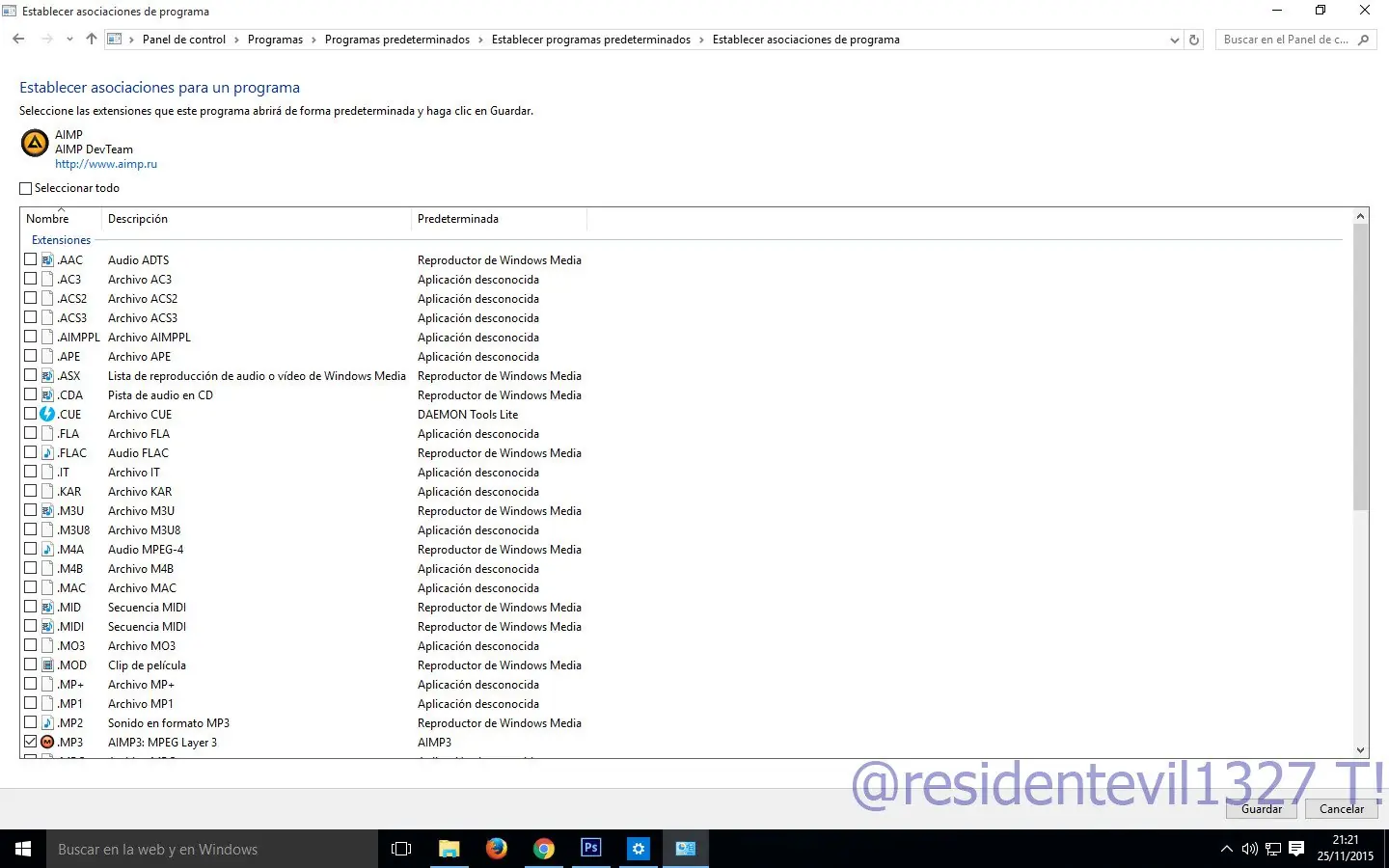Screen dimensions: 1389x868
Task: Go to Panel de control breadcrumb
Action: point(184,40)
